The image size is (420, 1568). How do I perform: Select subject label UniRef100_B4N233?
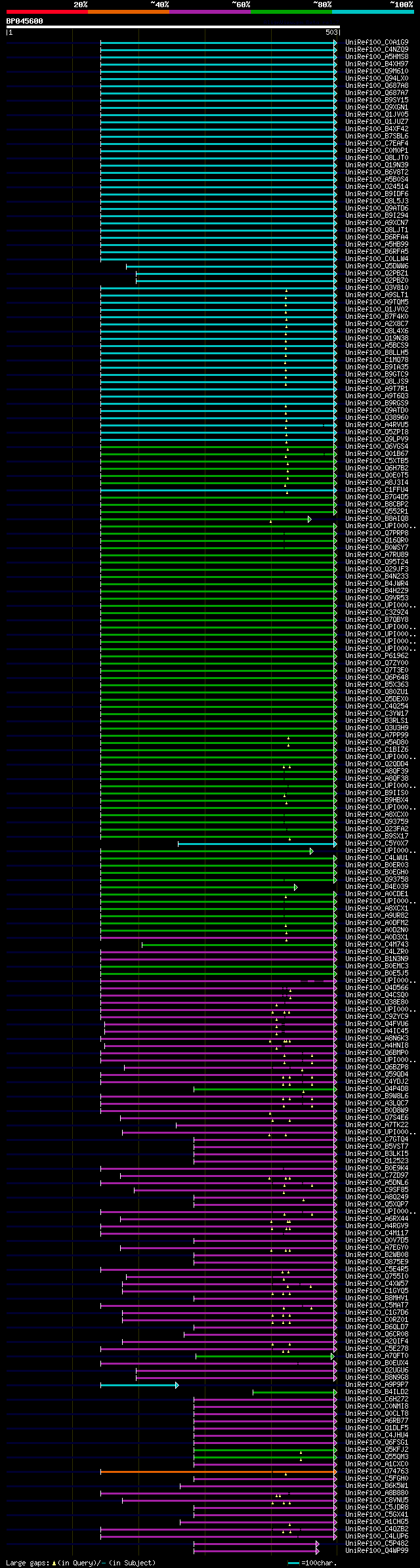[377, 576]
